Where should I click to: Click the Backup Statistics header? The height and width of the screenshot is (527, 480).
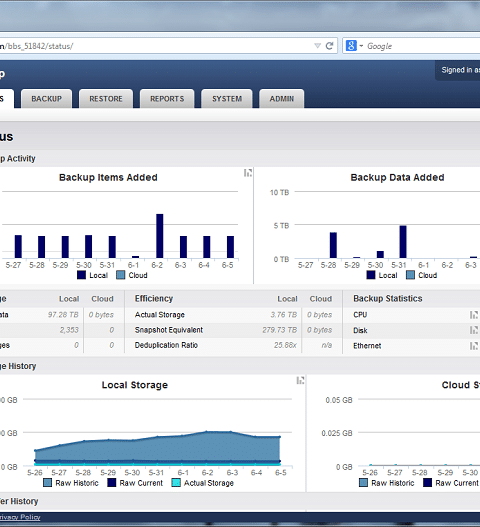point(388,298)
